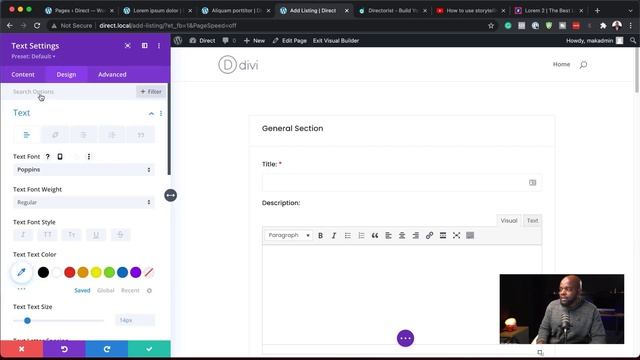Viewport: 640px width, 360px height.
Task: Click the Home menu link
Action: pyautogui.click(x=561, y=64)
